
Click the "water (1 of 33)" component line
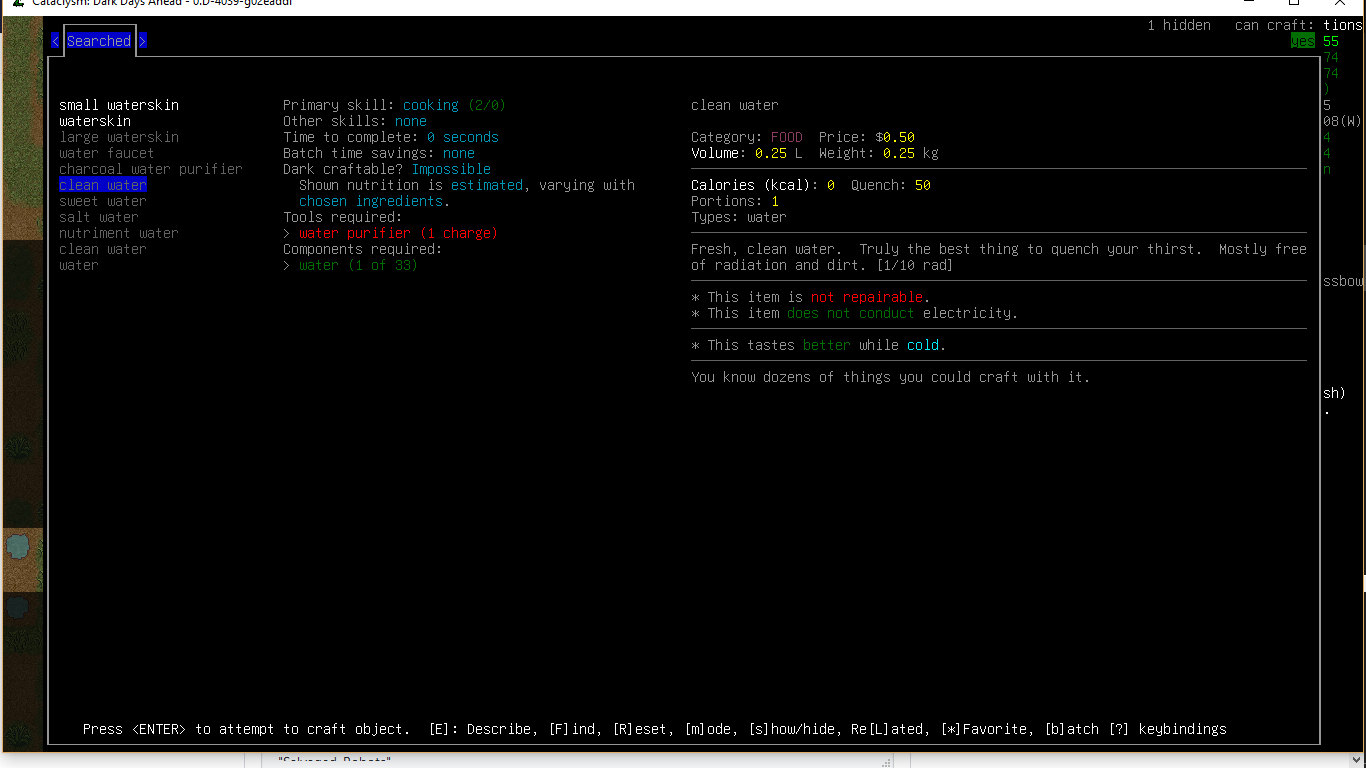pyautogui.click(x=358, y=265)
